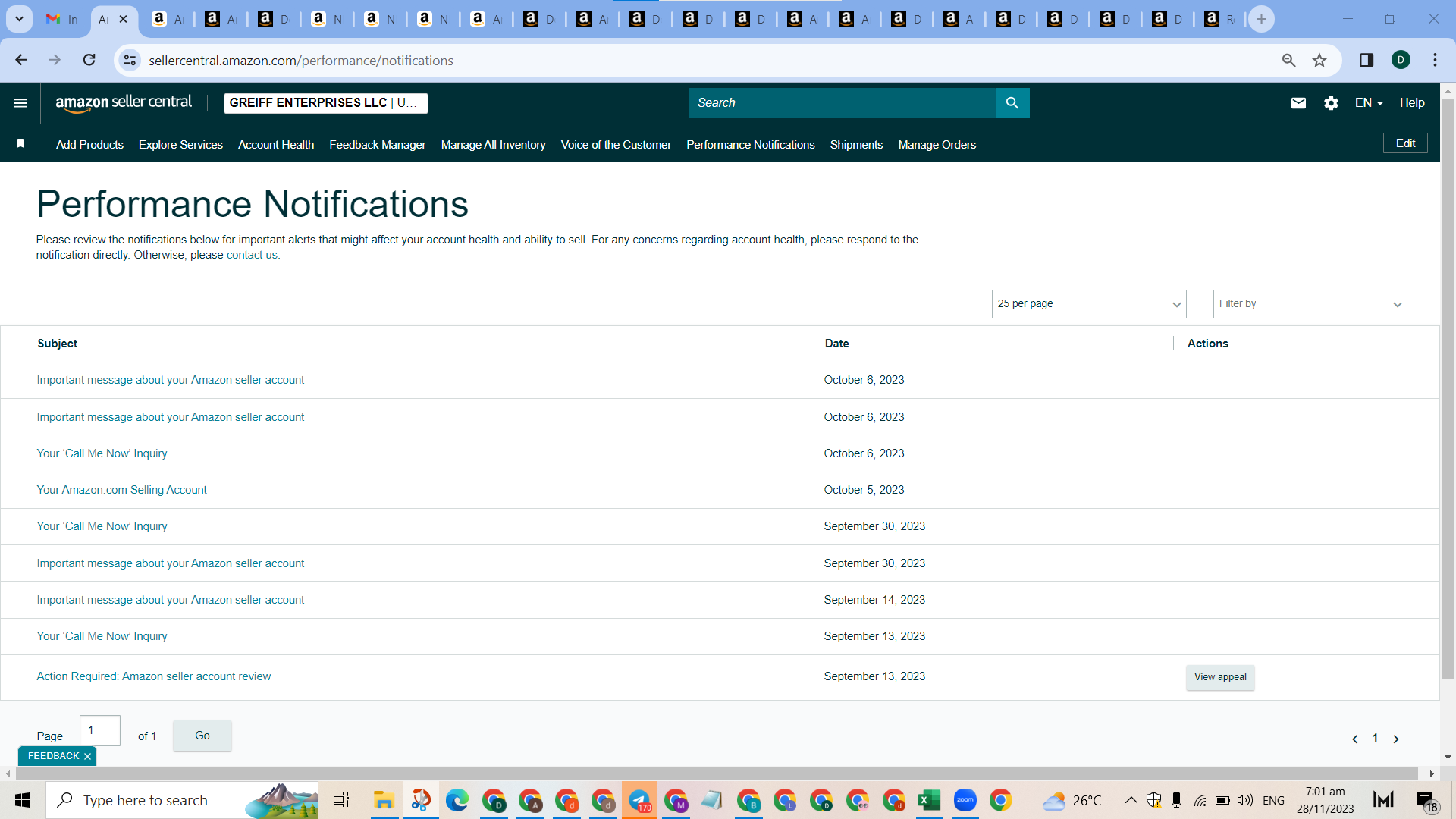Image resolution: width=1456 pixels, height=819 pixels.
Task: View site information icon in address bar
Action: (130, 60)
